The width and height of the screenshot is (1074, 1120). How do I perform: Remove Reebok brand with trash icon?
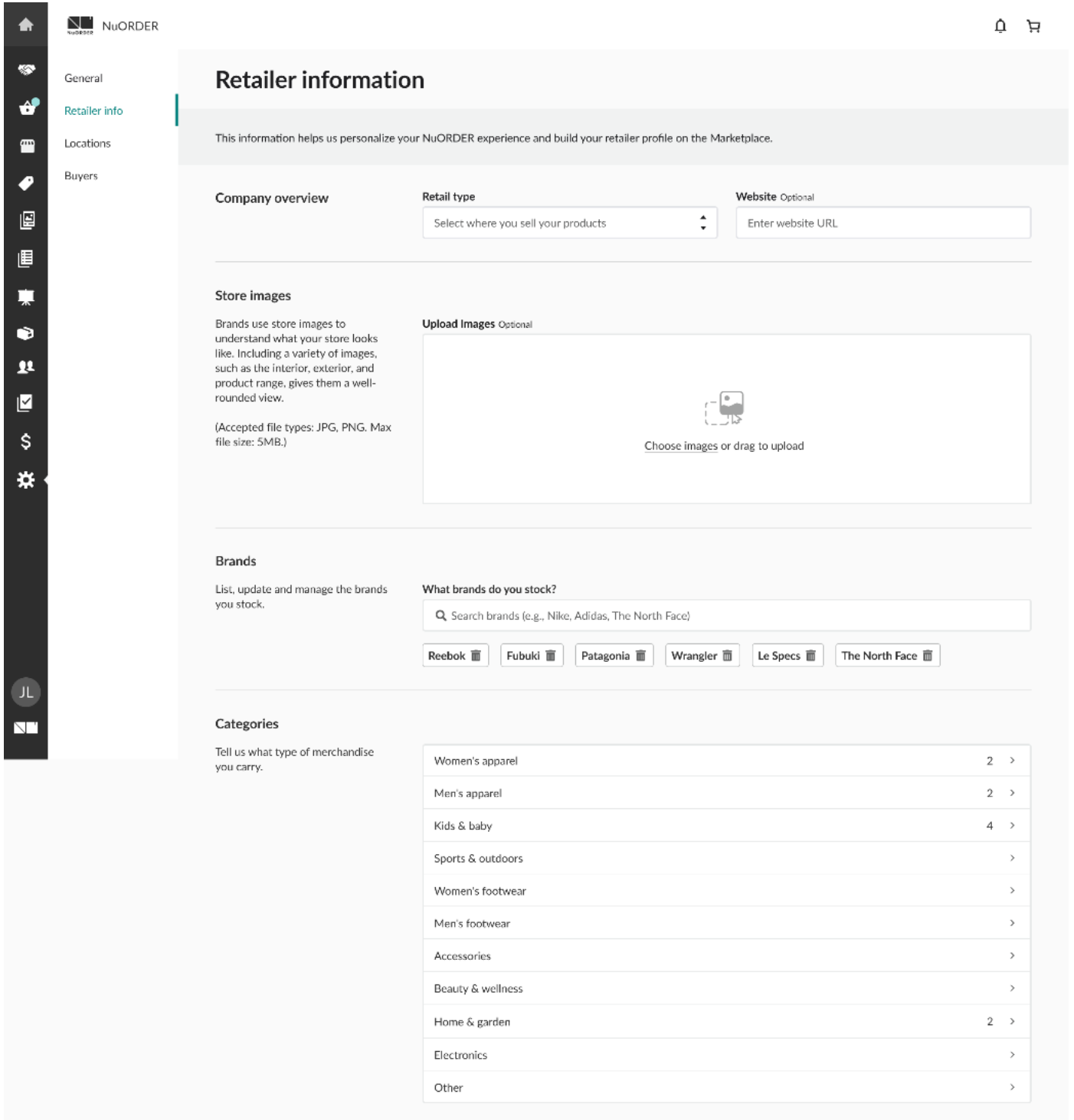click(x=476, y=656)
